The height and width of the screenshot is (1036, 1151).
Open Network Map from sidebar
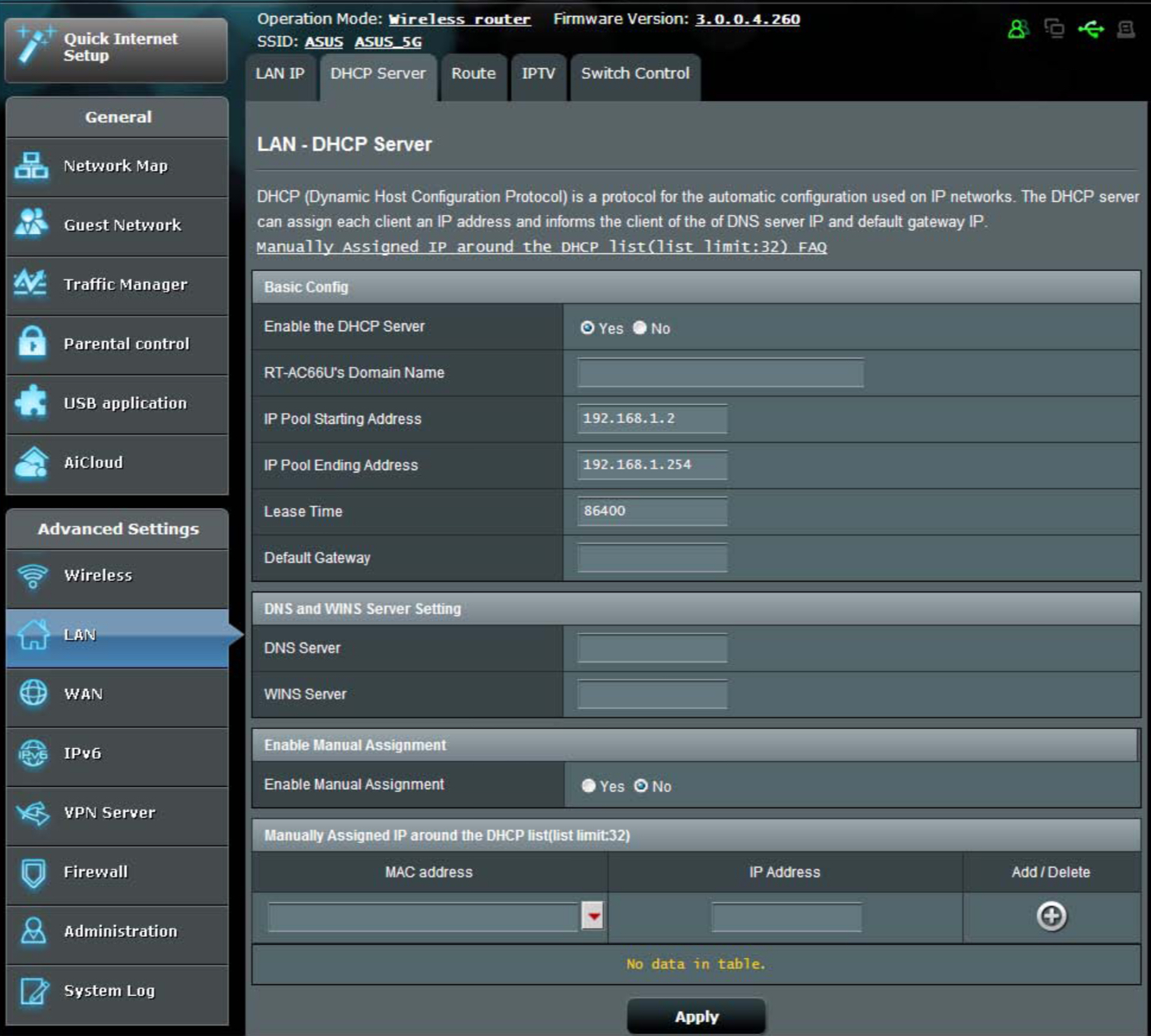coord(117,167)
